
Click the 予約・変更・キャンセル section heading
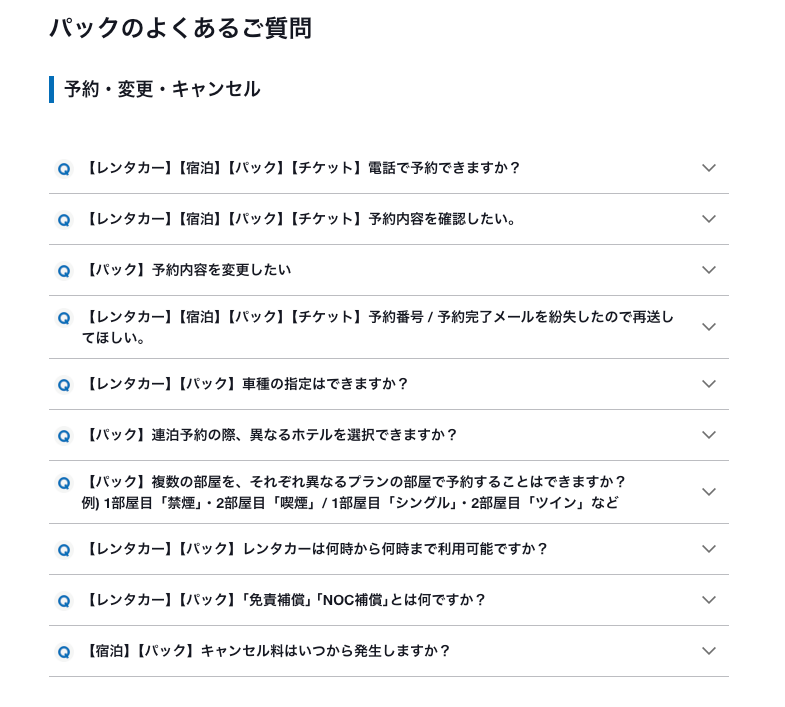tap(162, 89)
